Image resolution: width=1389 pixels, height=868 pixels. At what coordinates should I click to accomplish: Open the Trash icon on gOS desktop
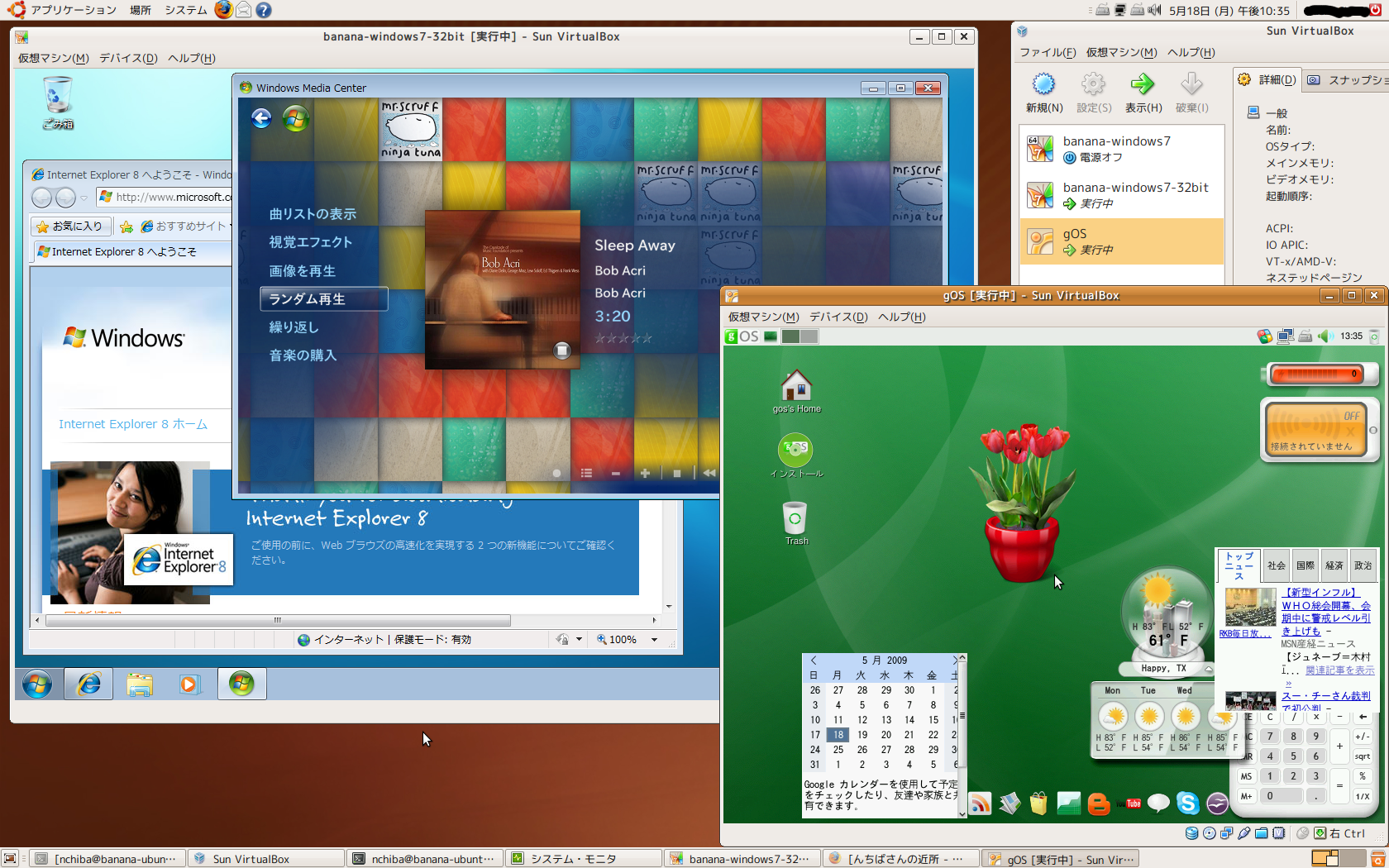(795, 523)
